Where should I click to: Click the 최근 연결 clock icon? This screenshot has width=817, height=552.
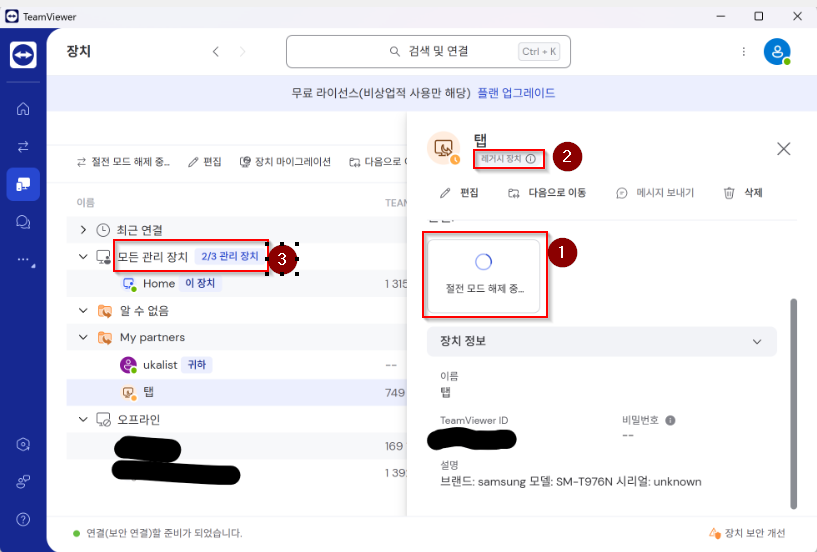pyautogui.click(x=103, y=229)
